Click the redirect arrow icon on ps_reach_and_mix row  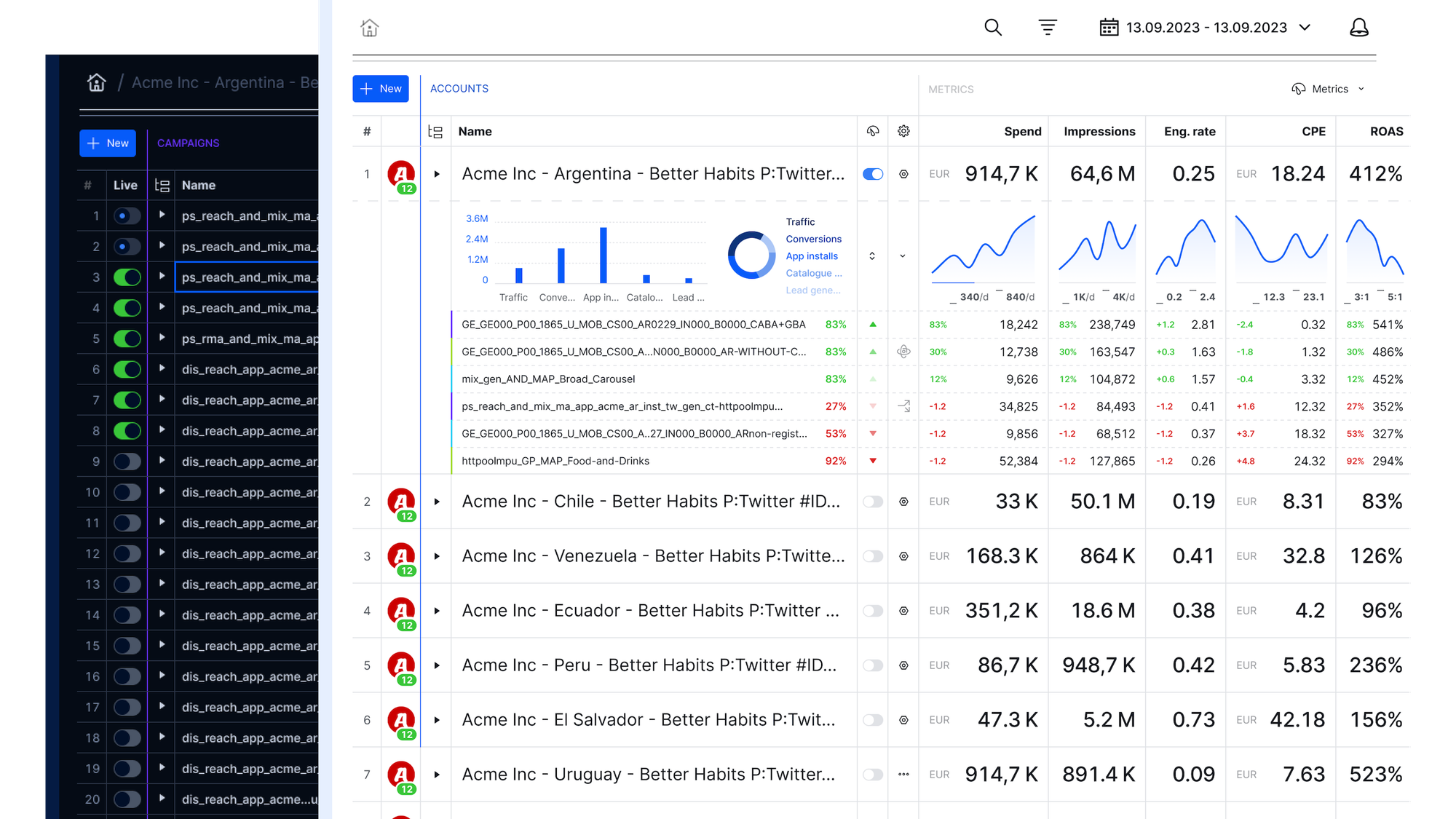click(x=903, y=406)
